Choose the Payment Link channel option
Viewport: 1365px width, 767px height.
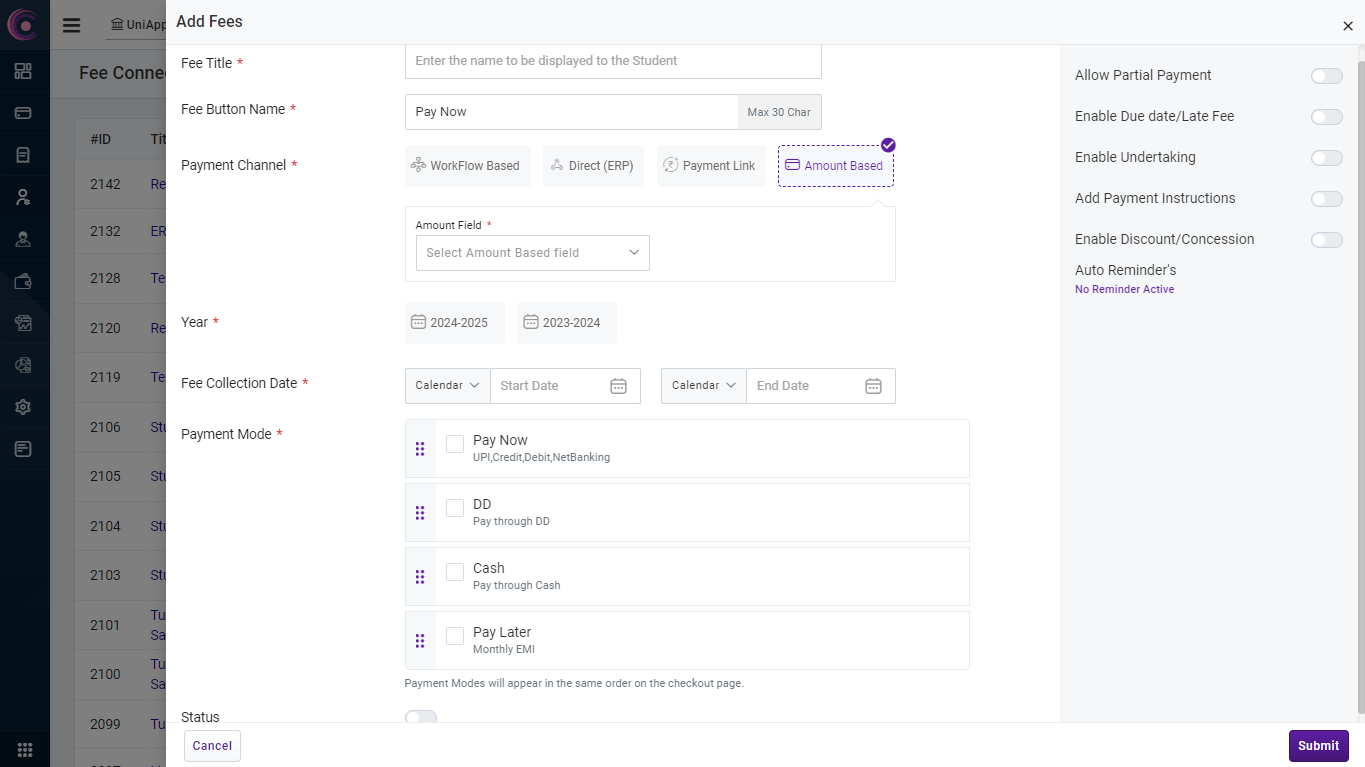[709, 166]
